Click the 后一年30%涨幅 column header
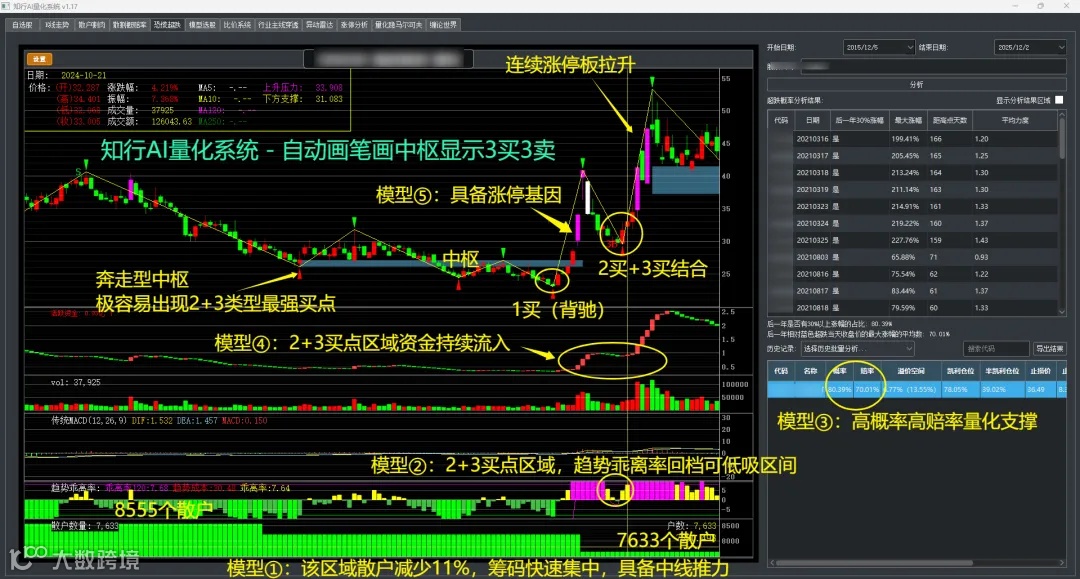Image resolution: width=1080 pixels, height=579 pixels. pyautogui.click(x=859, y=120)
